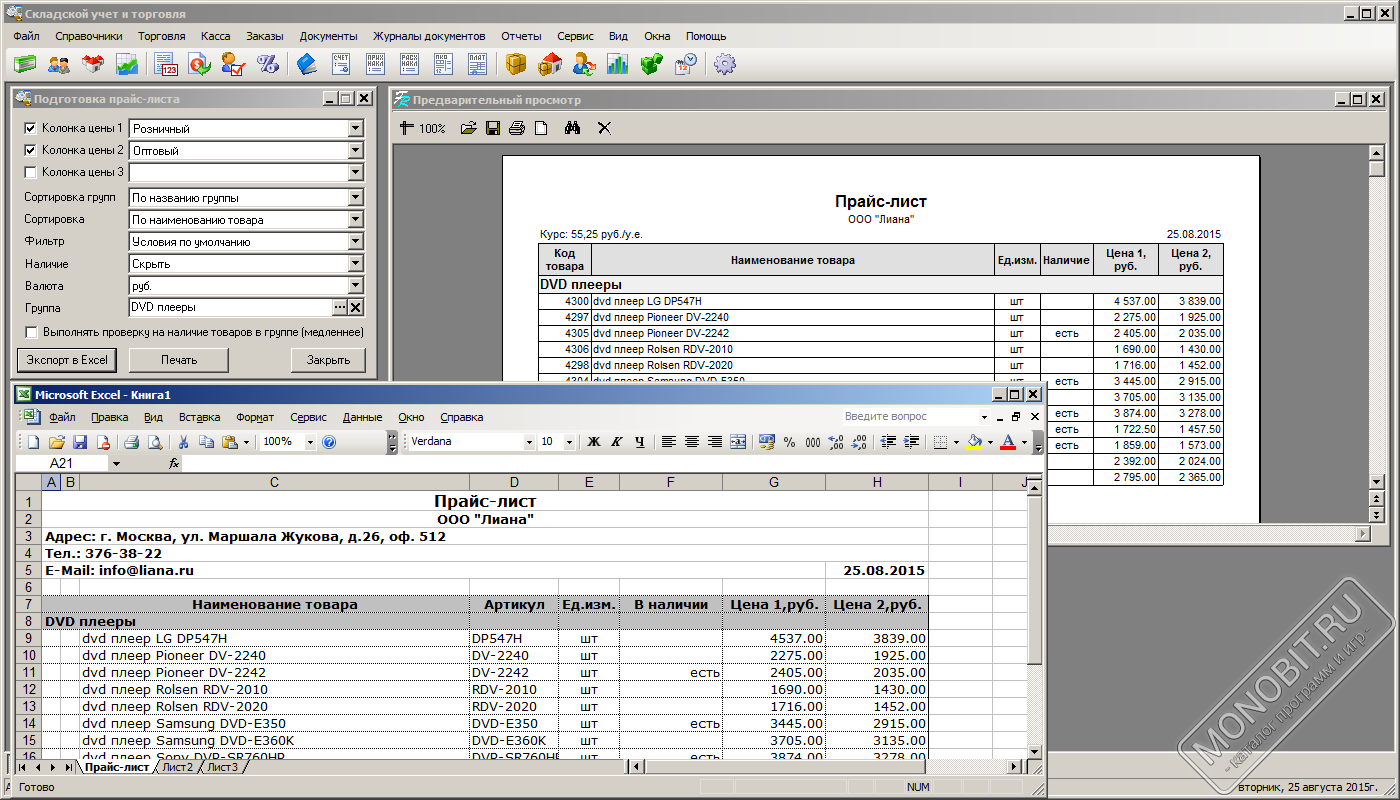Screen dimensions: 1400x800
Task: Close preview using the X toolbar icon
Action: pos(604,128)
